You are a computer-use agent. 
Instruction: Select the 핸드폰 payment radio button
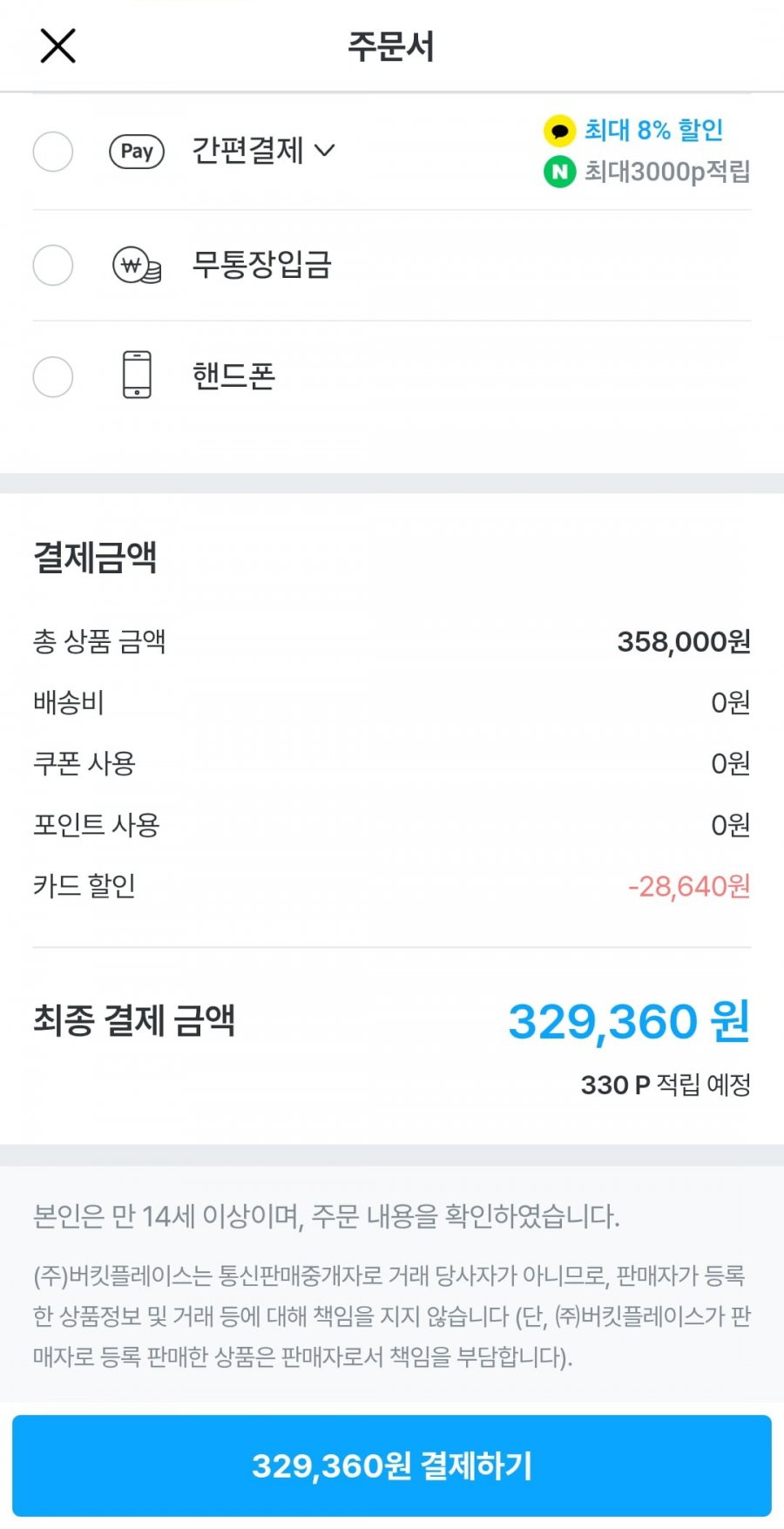[x=53, y=377]
